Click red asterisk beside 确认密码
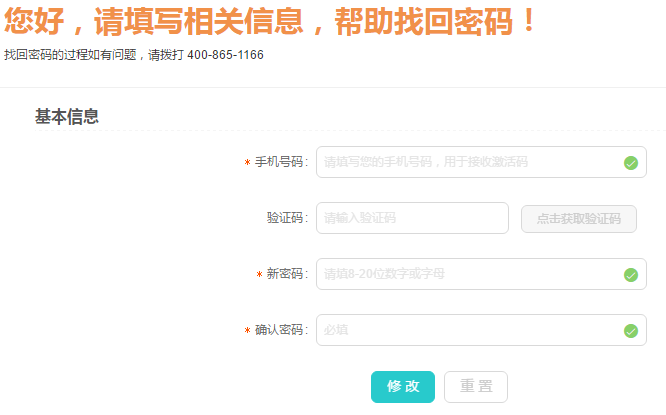This screenshot has width=666, height=415. [247, 330]
